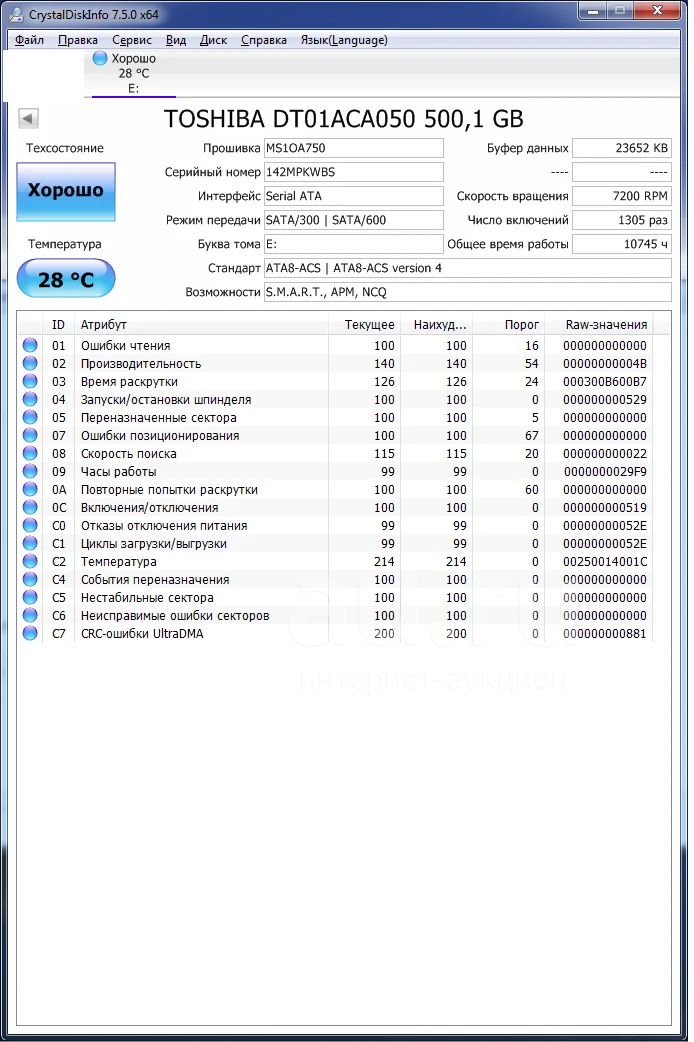694x1042 pixels.
Task: Click the 28 °C temperature indicator
Action: click(66, 279)
